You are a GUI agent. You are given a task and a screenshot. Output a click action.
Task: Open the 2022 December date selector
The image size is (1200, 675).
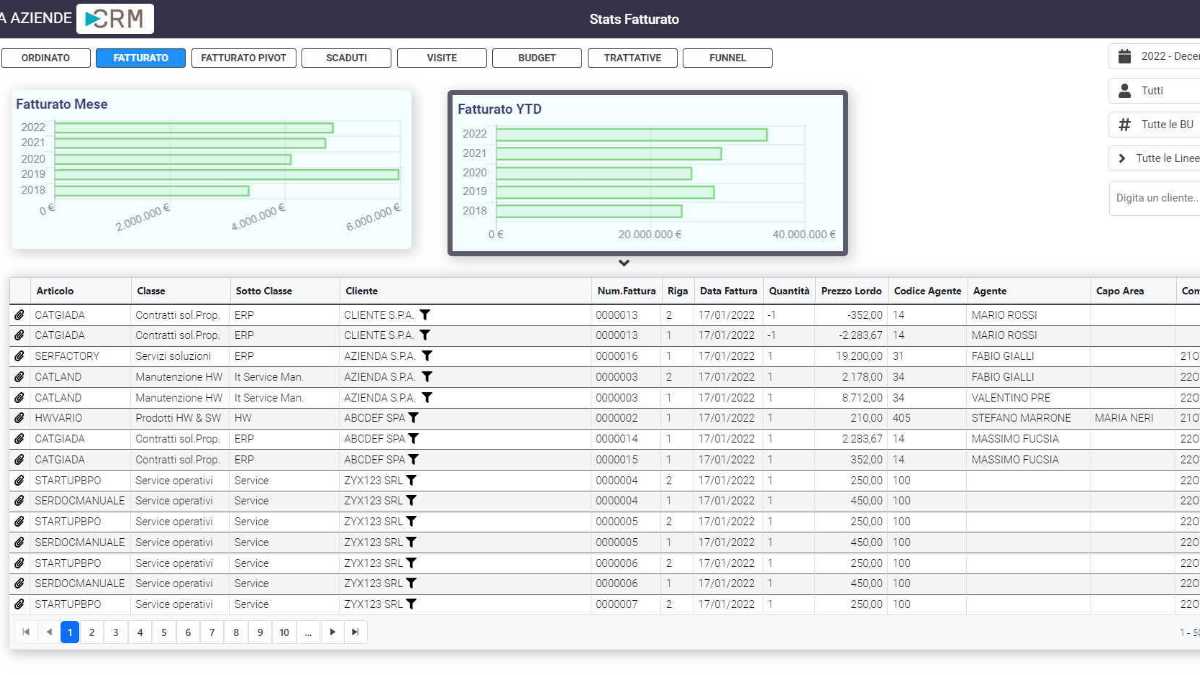(1154, 57)
